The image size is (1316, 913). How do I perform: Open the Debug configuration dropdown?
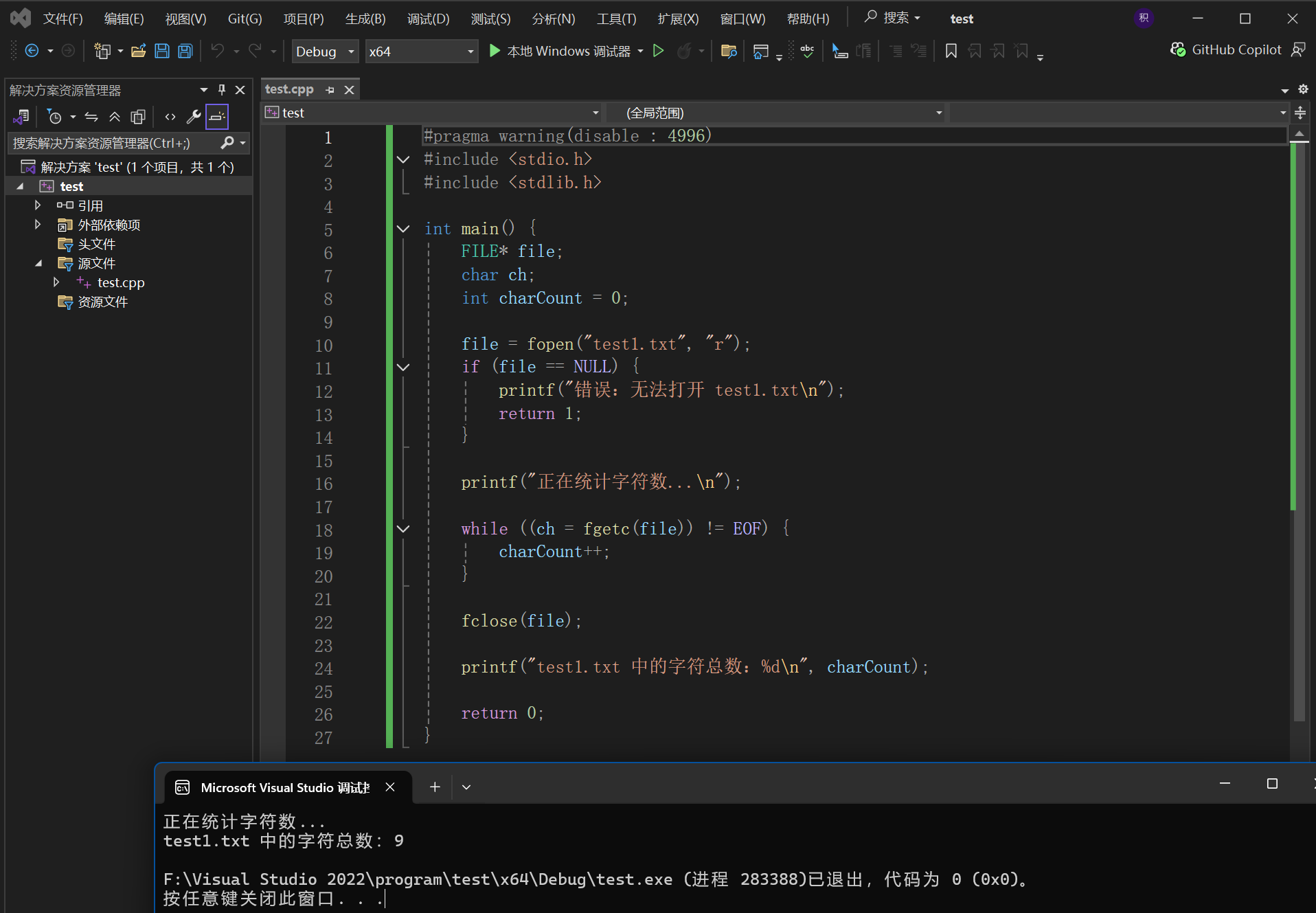pos(326,52)
